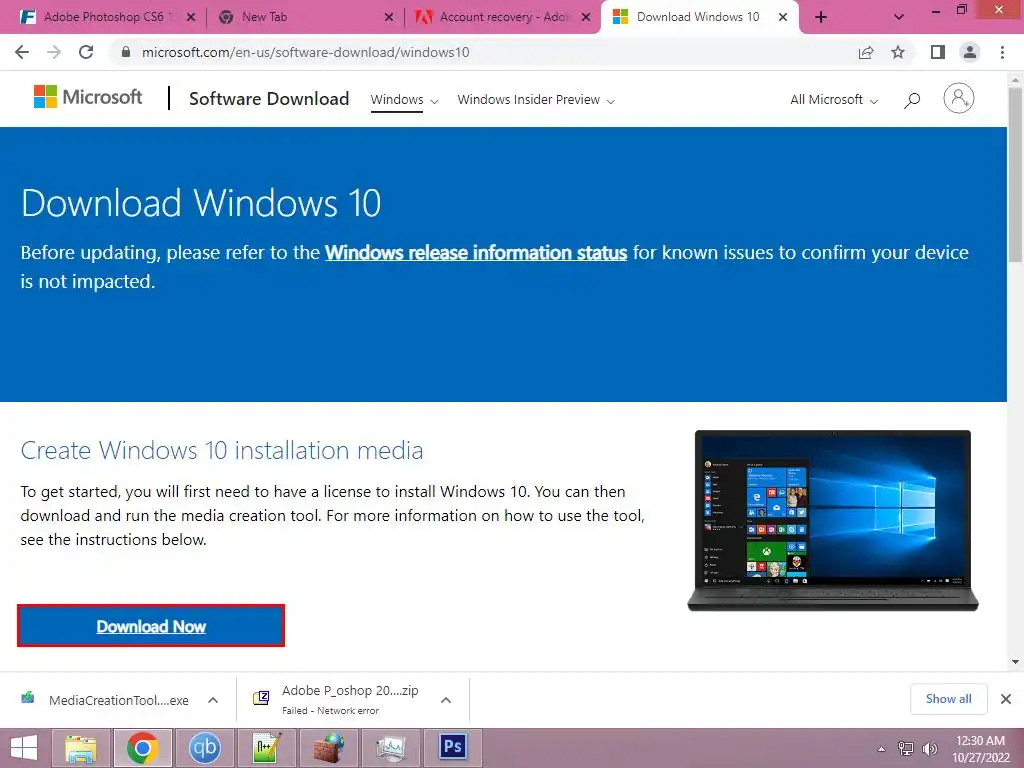Sign in with the Microsoft account icon
Image resolution: width=1024 pixels, height=768 pixels.
point(959,99)
